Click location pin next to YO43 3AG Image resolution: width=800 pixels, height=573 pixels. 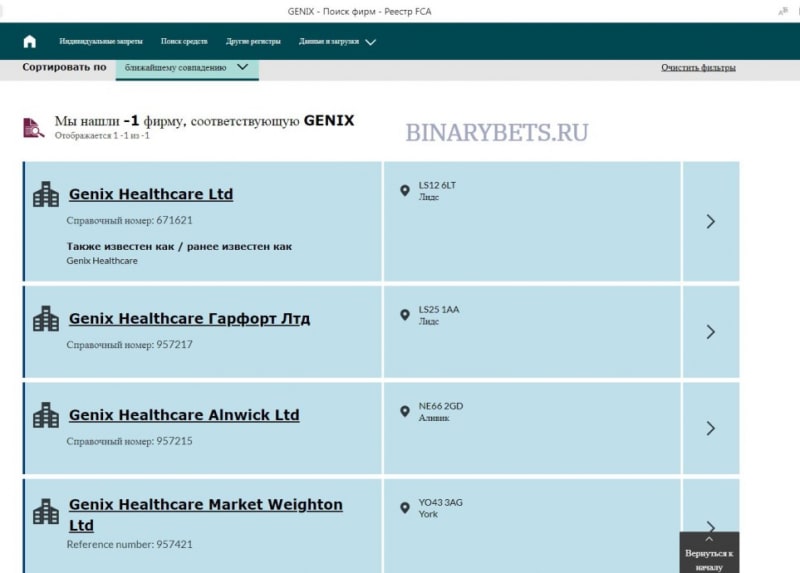405,508
